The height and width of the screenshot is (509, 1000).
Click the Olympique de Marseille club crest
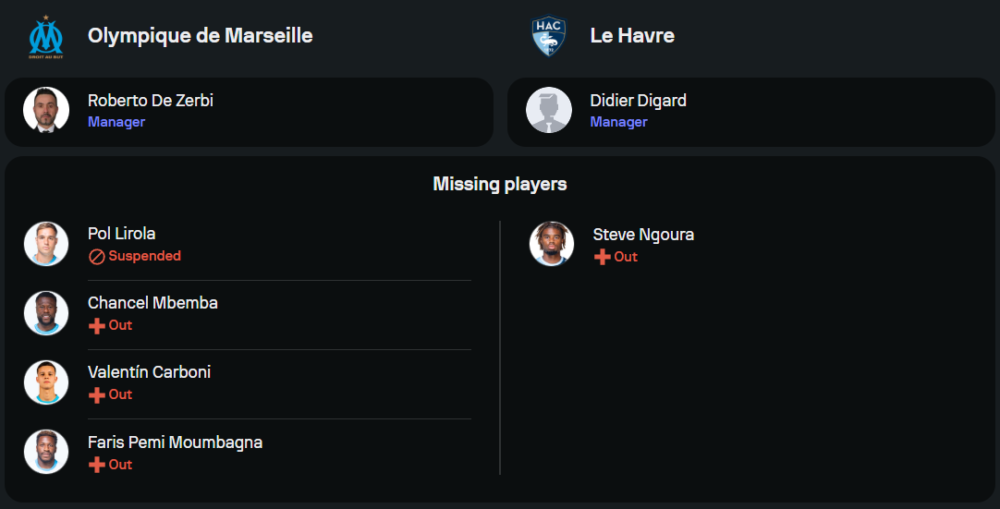tap(46, 36)
